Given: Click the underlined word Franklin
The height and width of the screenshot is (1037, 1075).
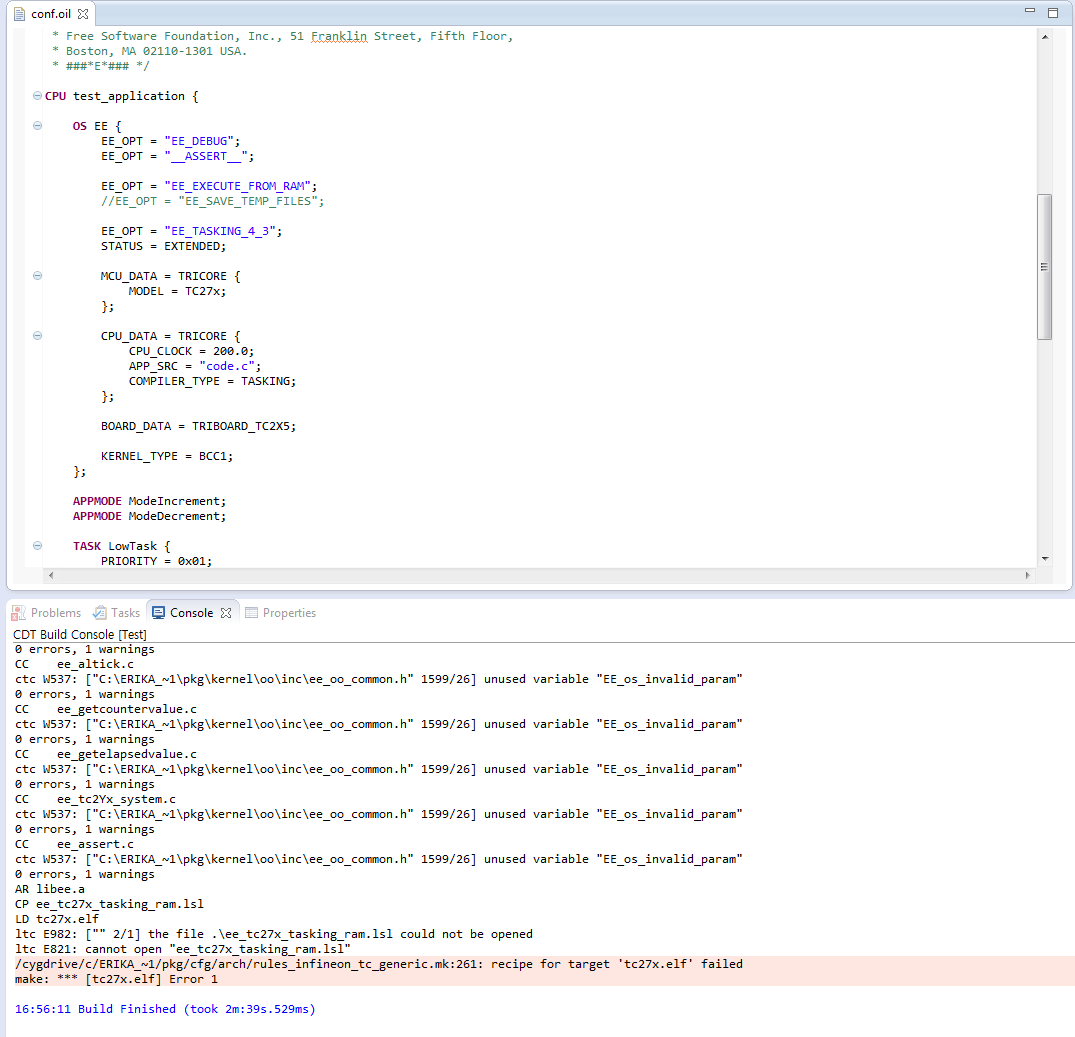Looking at the screenshot, I should [x=339, y=36].
